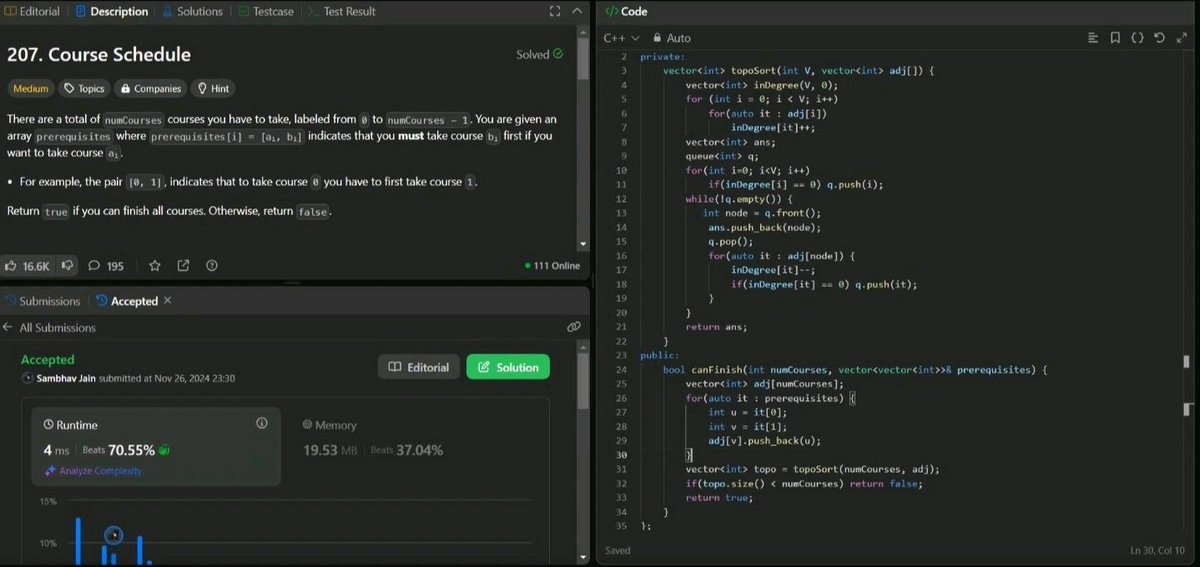Click the Code panel header tab
The image size is (1200, 567).
tap(626, 12)
